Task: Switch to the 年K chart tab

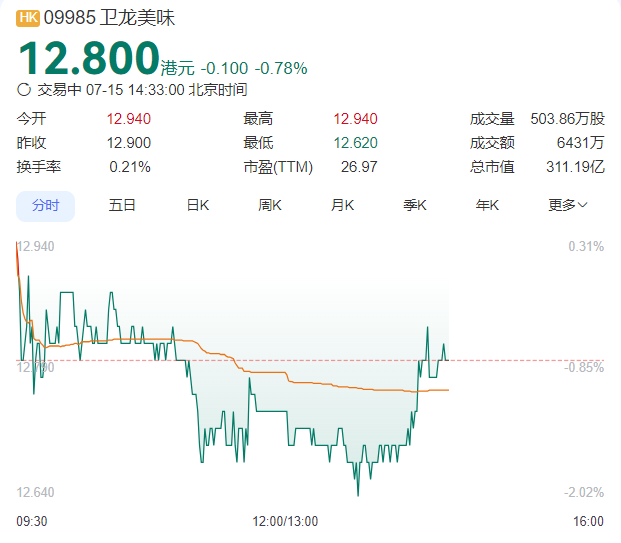Action: 487,206
